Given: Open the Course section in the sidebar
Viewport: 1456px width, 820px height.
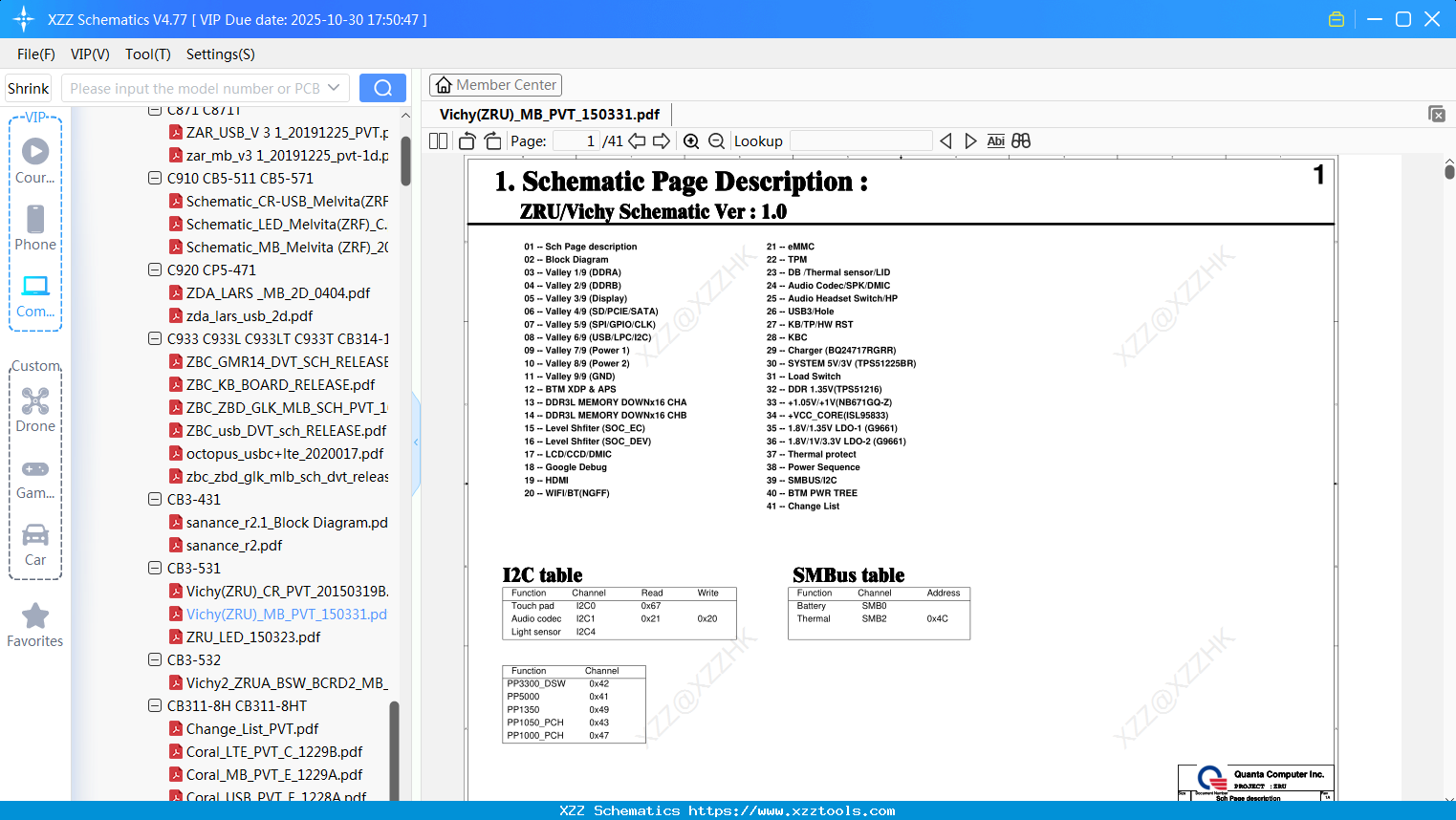Looking at the screenshot, I should [x=35, y=162].
